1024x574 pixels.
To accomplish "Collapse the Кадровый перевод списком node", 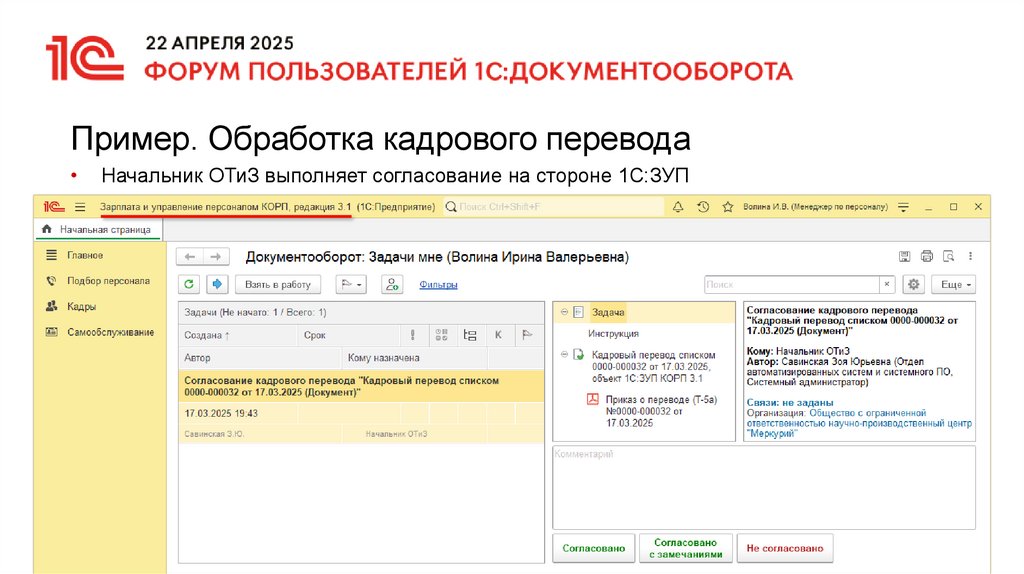I will click(x=564, y=355).
